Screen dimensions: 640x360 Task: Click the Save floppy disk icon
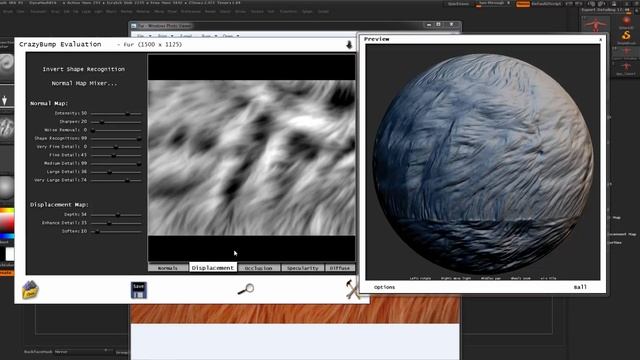139,290
